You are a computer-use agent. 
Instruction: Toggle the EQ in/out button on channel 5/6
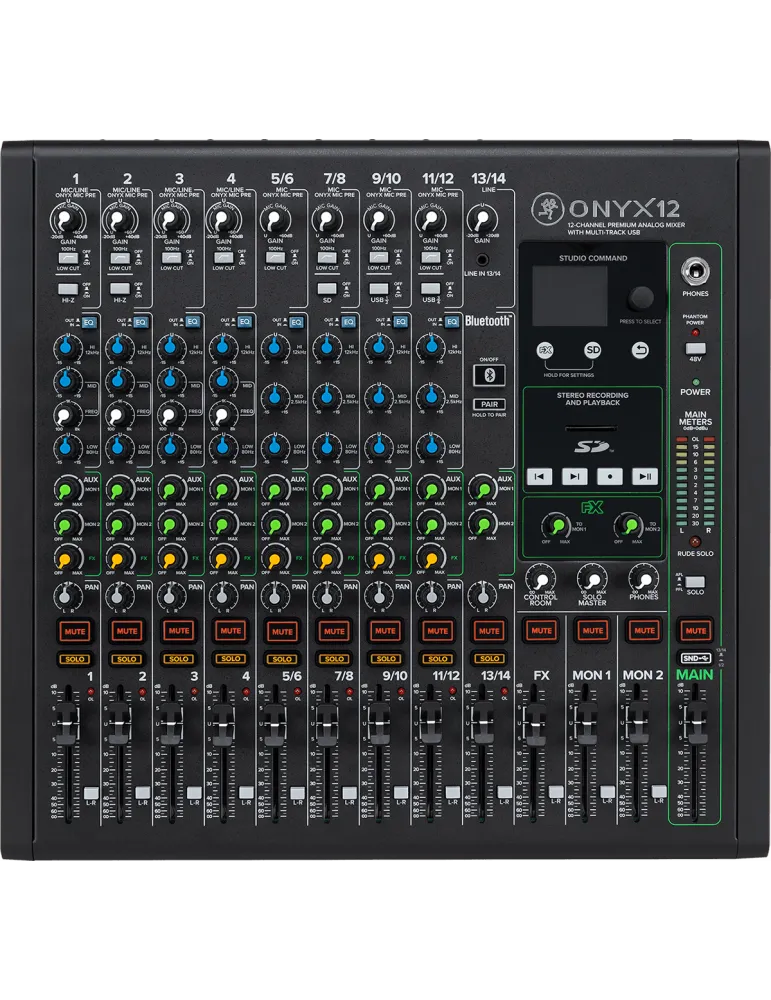pos(296,322)
